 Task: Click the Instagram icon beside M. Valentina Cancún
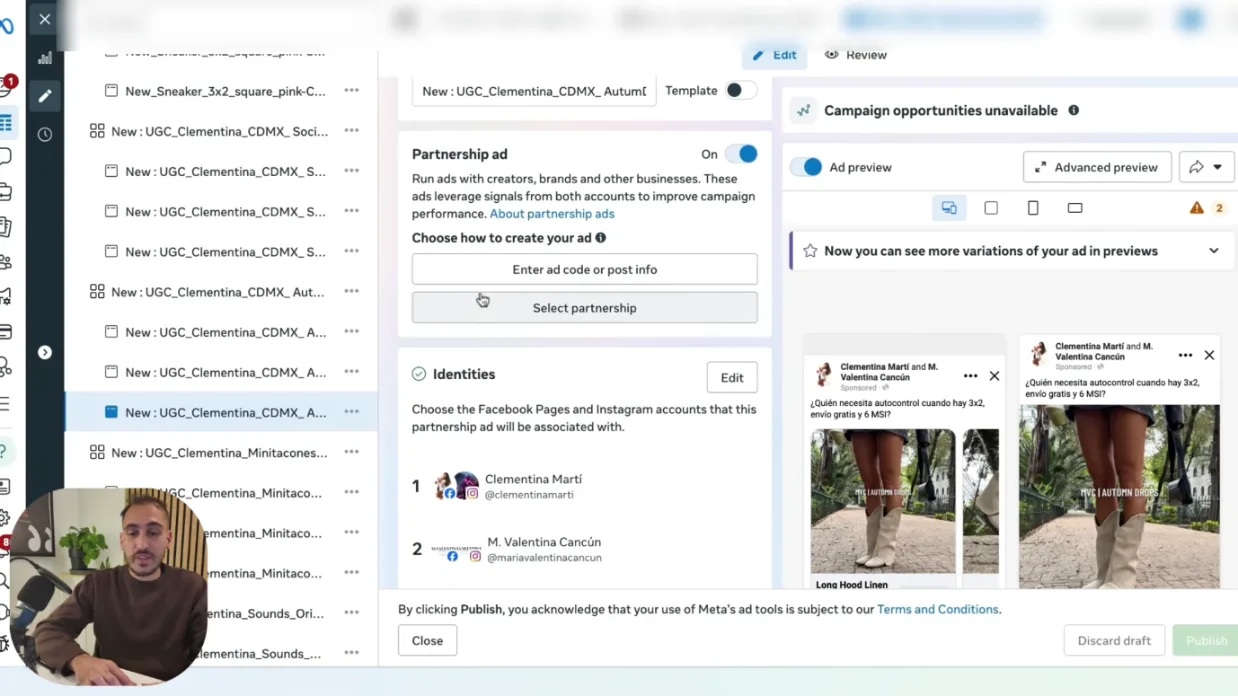pos(475,556)
